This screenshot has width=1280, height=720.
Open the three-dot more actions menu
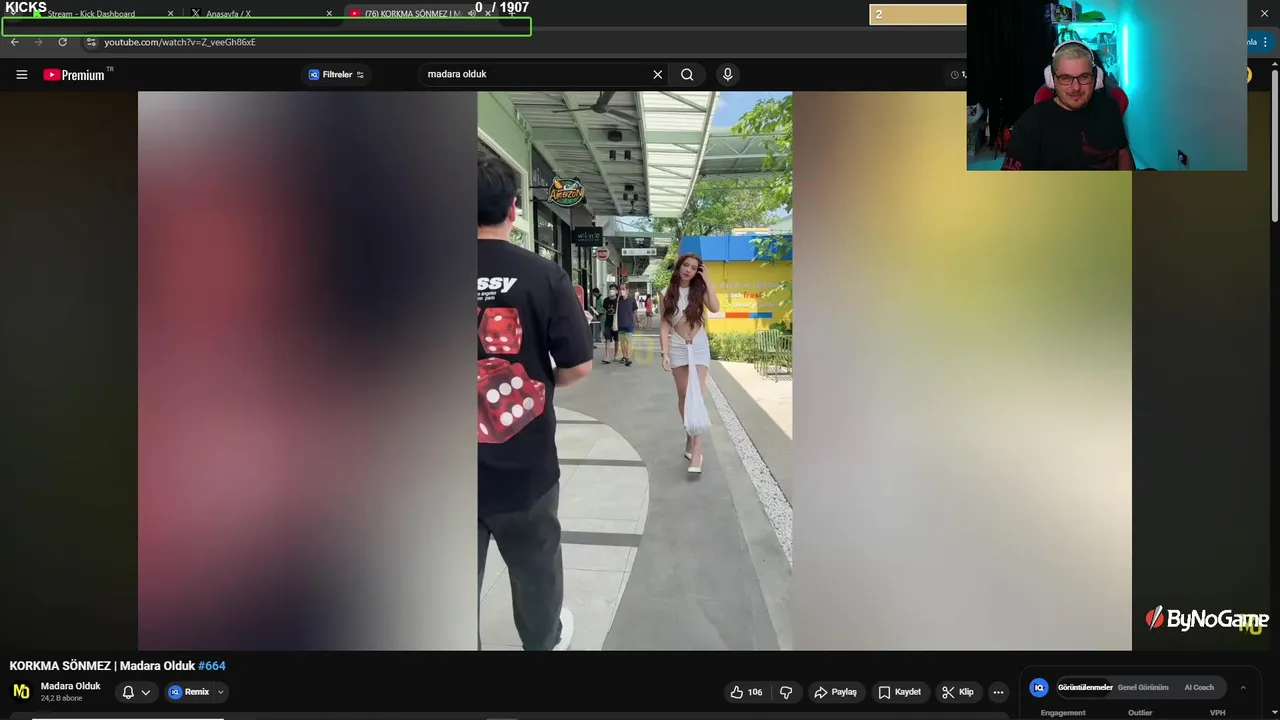pyautogui.click(x=998, y=692)
